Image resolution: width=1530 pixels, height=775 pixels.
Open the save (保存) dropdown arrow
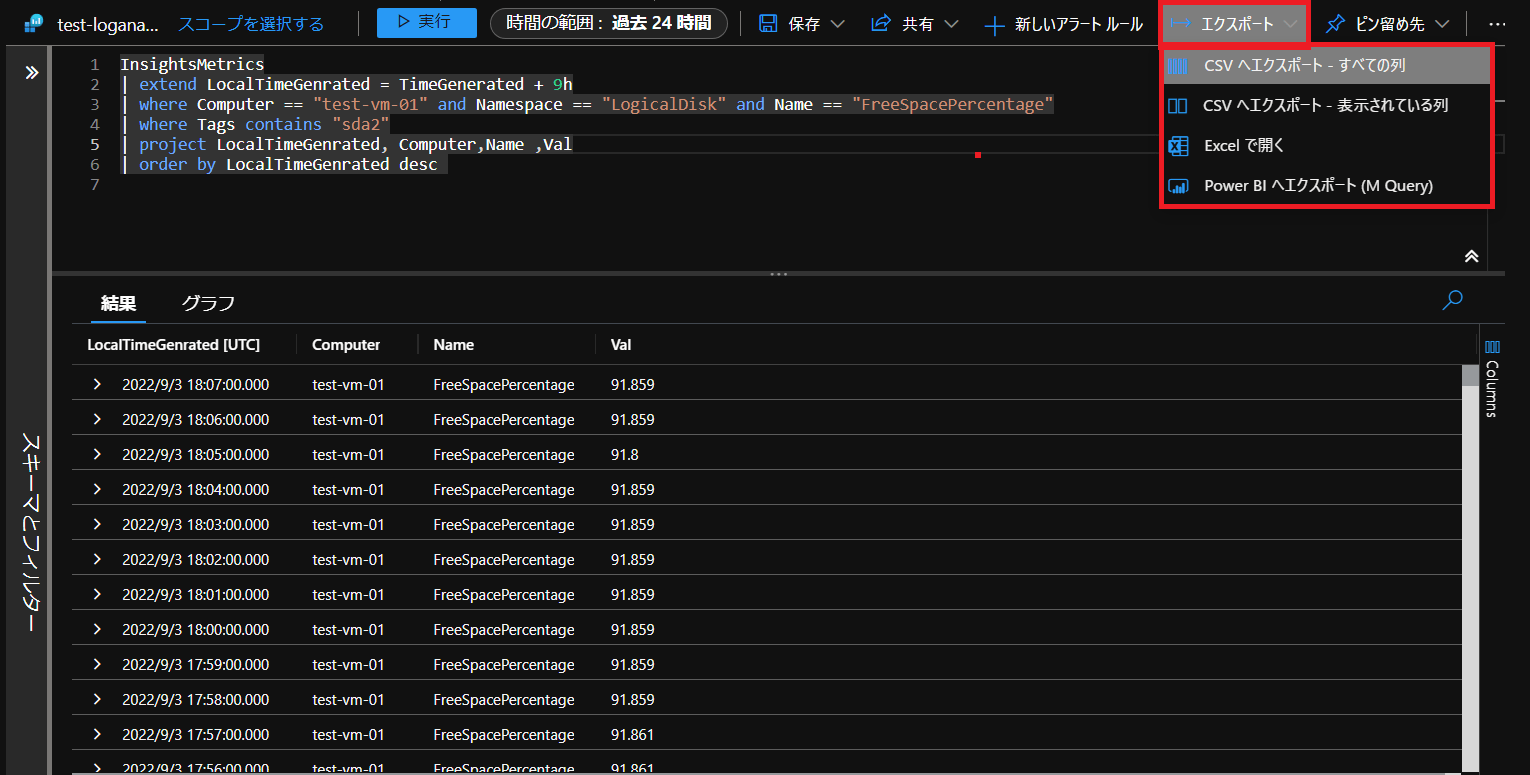point(837,24)
